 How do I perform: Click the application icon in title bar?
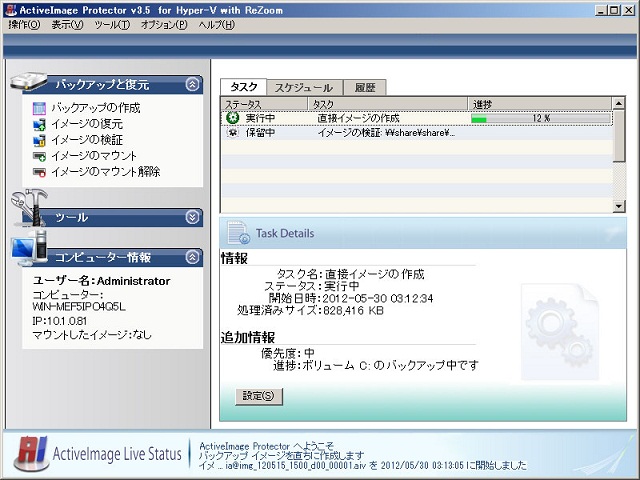point(11,10)
